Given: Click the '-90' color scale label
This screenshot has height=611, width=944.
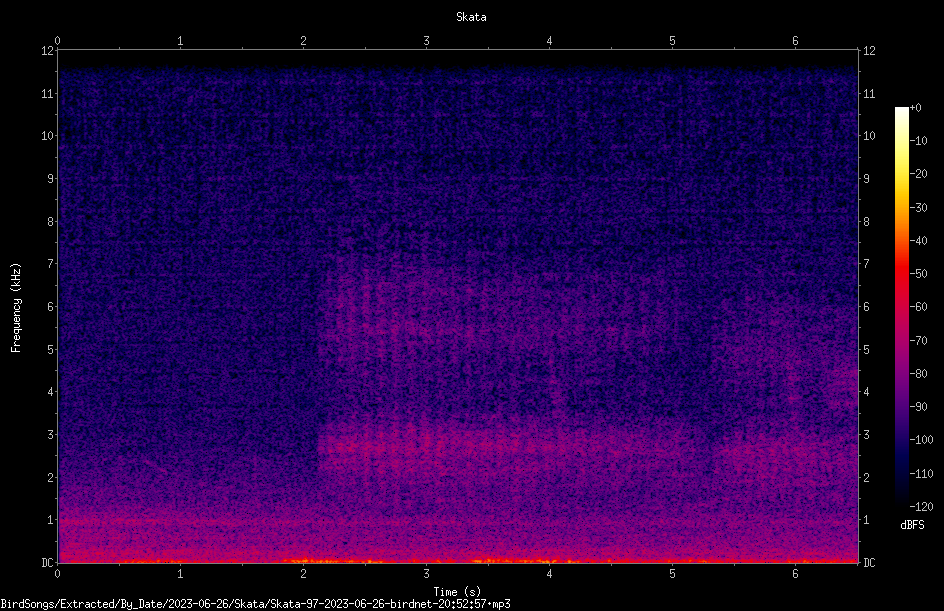Looking at the screenshot, I should (918, 407).
